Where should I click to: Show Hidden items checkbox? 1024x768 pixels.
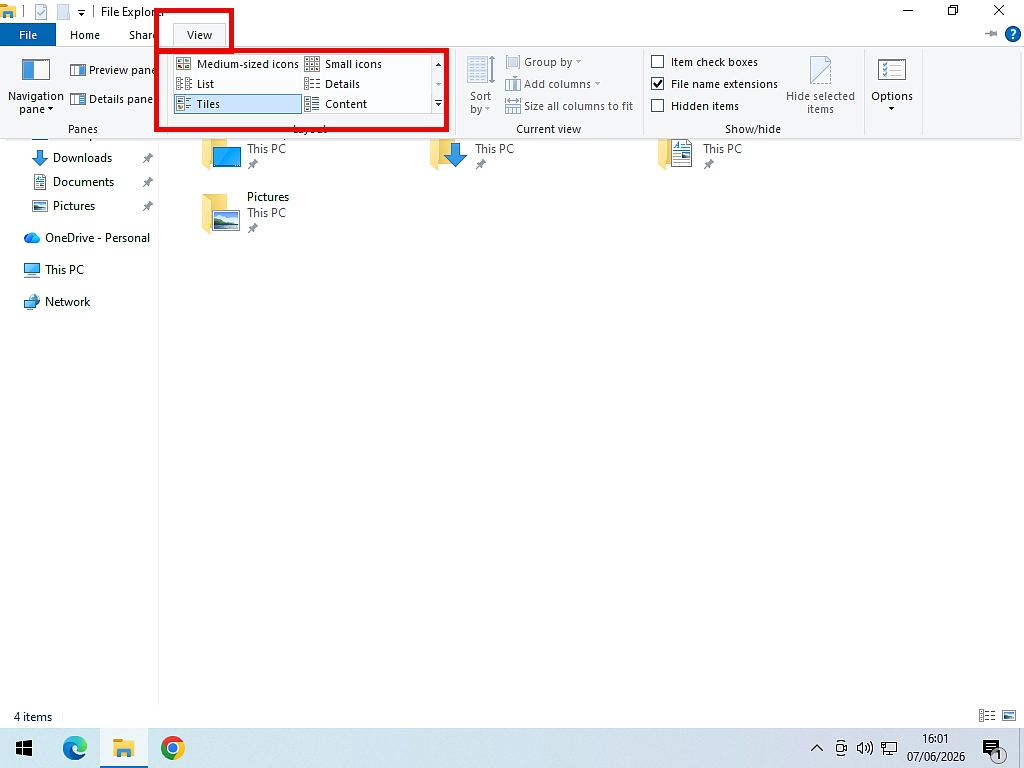coord(695,106)
